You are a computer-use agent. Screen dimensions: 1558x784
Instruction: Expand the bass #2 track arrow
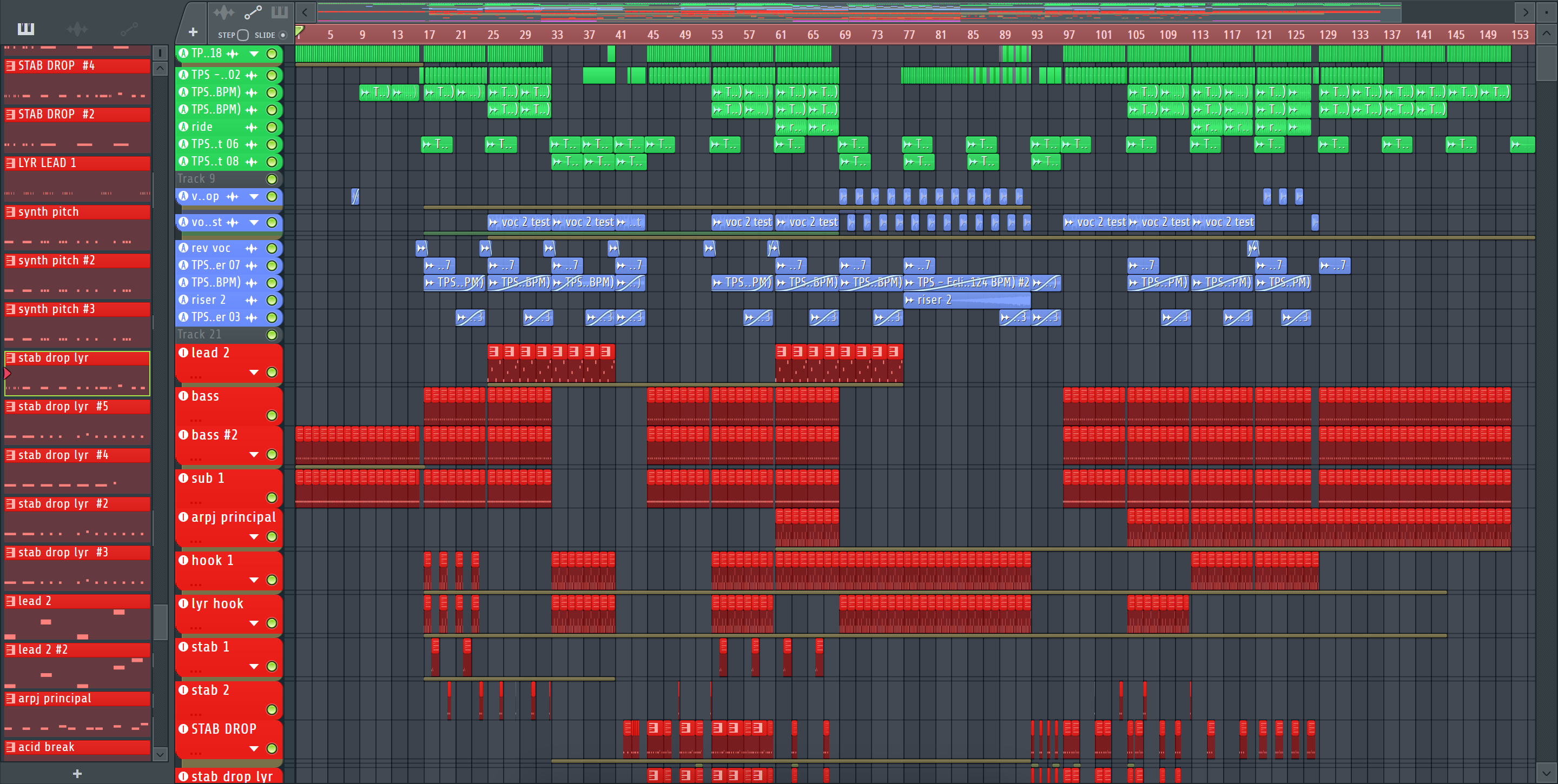point(255,455)
